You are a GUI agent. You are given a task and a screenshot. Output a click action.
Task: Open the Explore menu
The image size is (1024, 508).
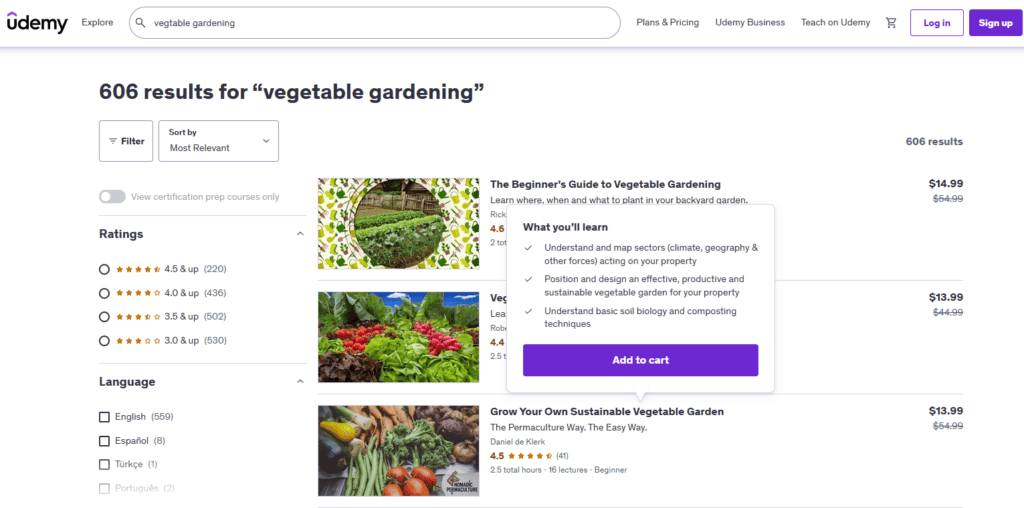point(97,23)
